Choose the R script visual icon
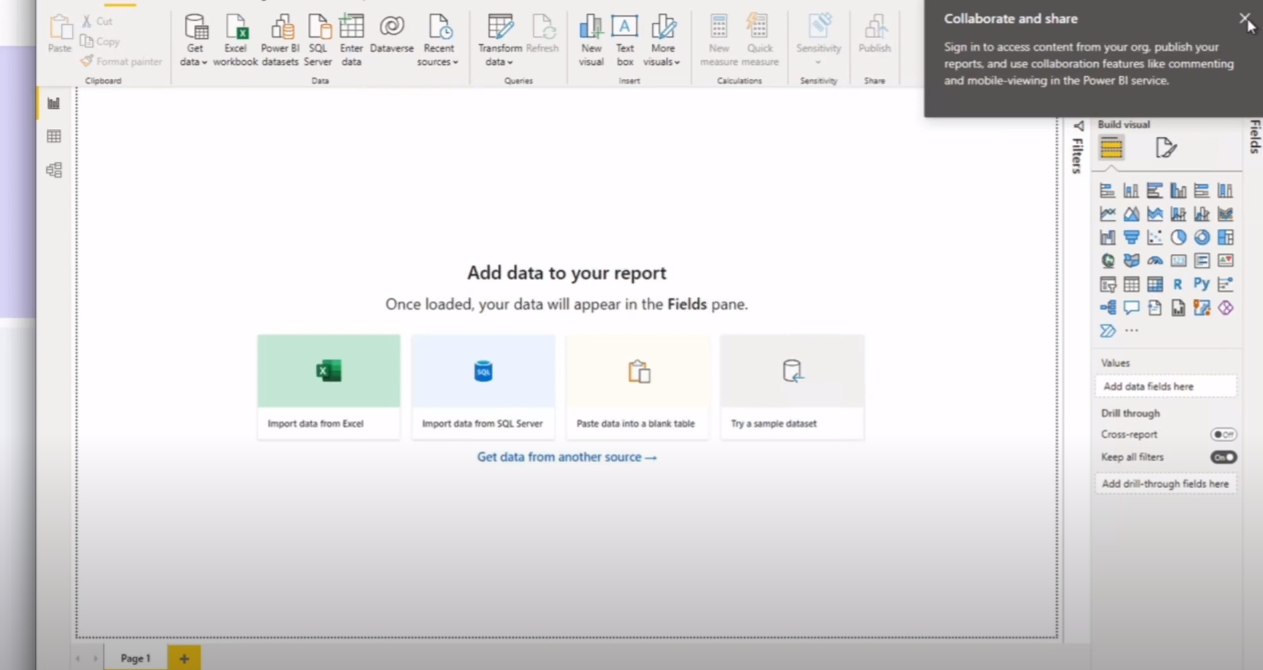This screenshot has width=1263, height=670. click(x=1178, y=284)
